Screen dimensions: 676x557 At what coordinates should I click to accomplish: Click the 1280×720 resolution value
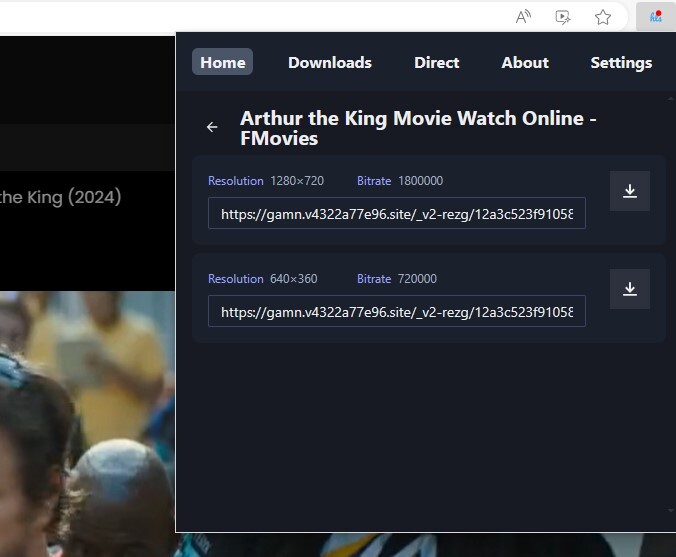(x=297, y=181)
